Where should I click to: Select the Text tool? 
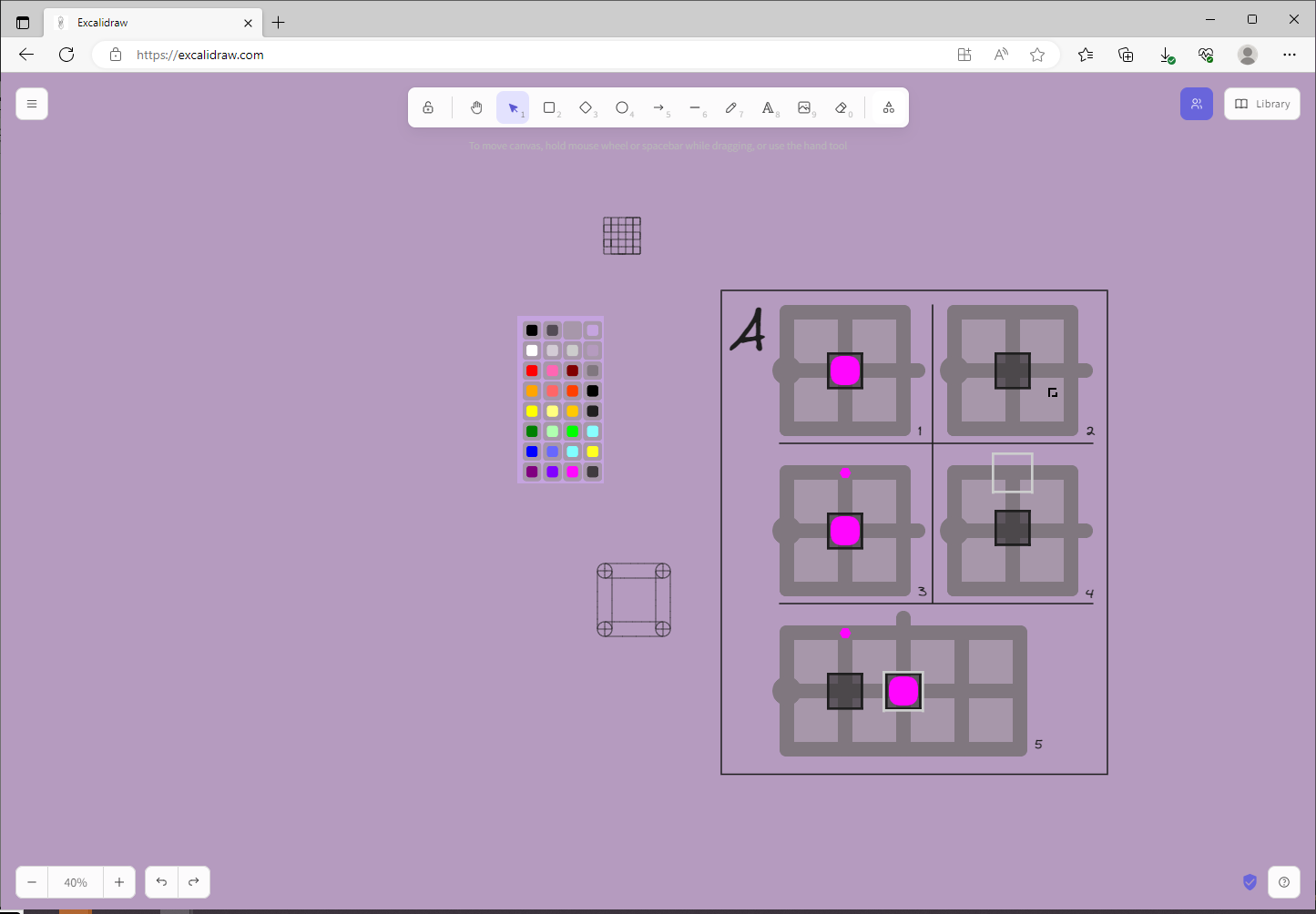[x=769, y=107]
